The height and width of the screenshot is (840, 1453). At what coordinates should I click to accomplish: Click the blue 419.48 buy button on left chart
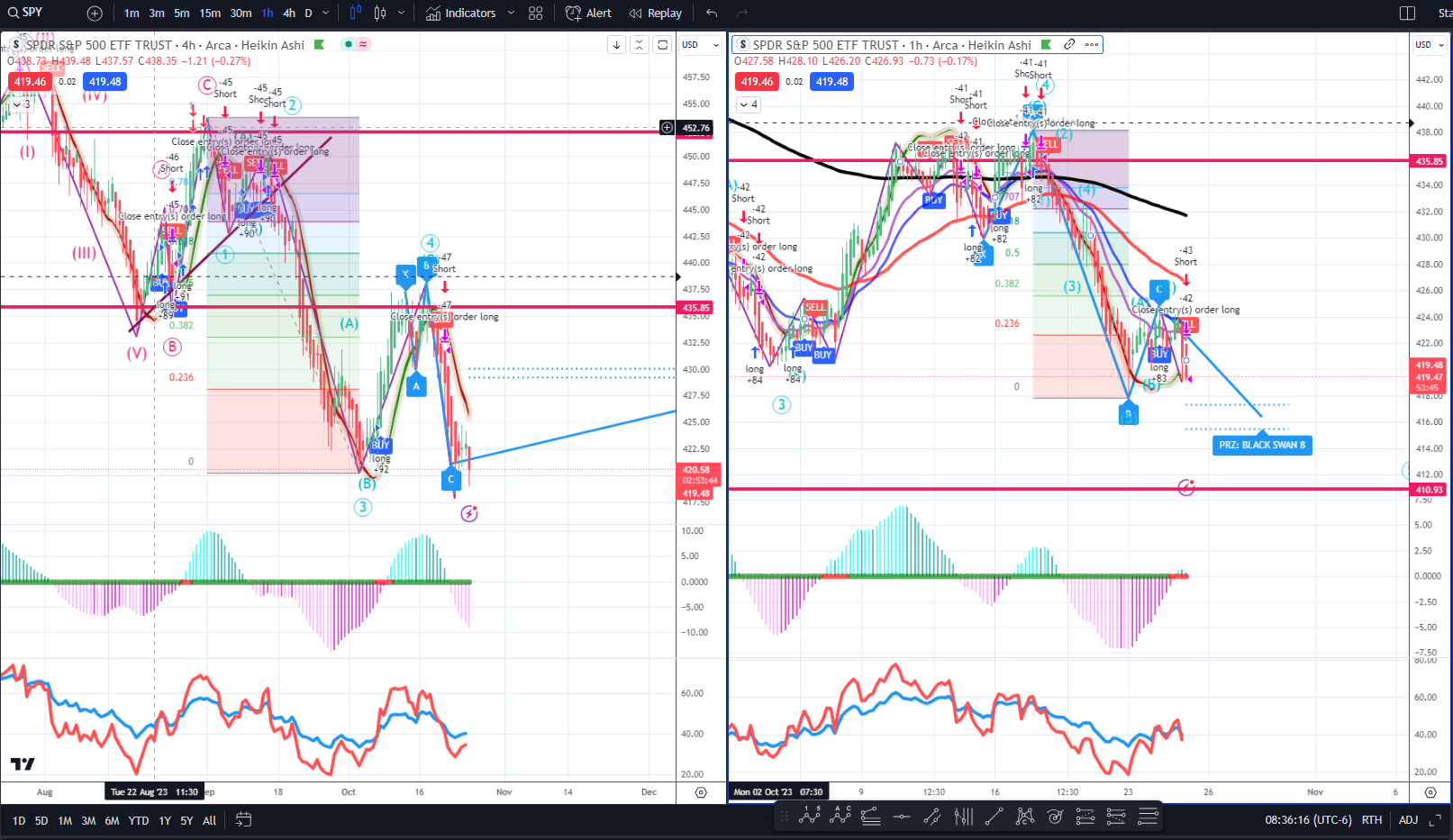pos(104,82)
